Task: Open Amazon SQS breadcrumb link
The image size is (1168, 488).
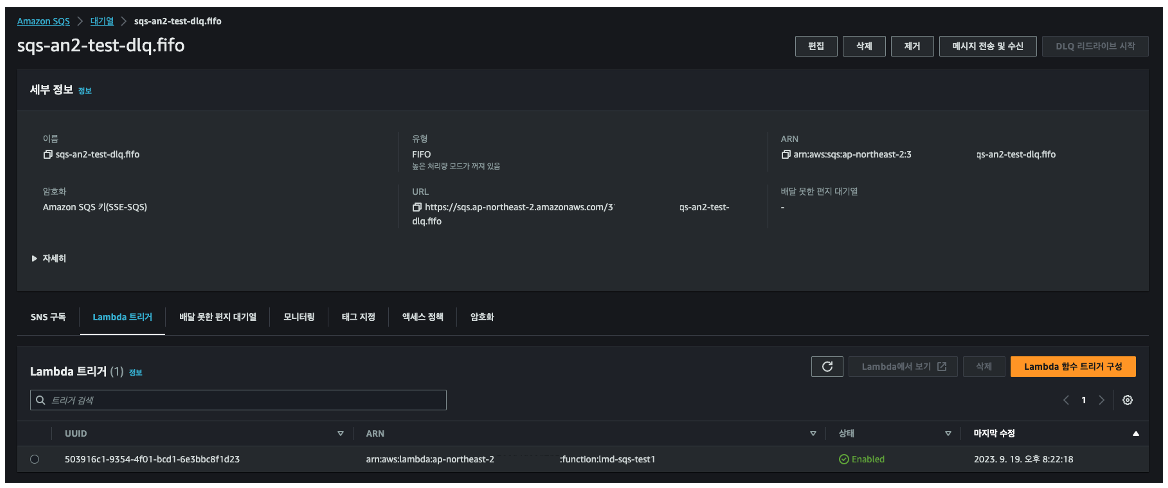Action: pyautogui.click(x=43, y=21)
